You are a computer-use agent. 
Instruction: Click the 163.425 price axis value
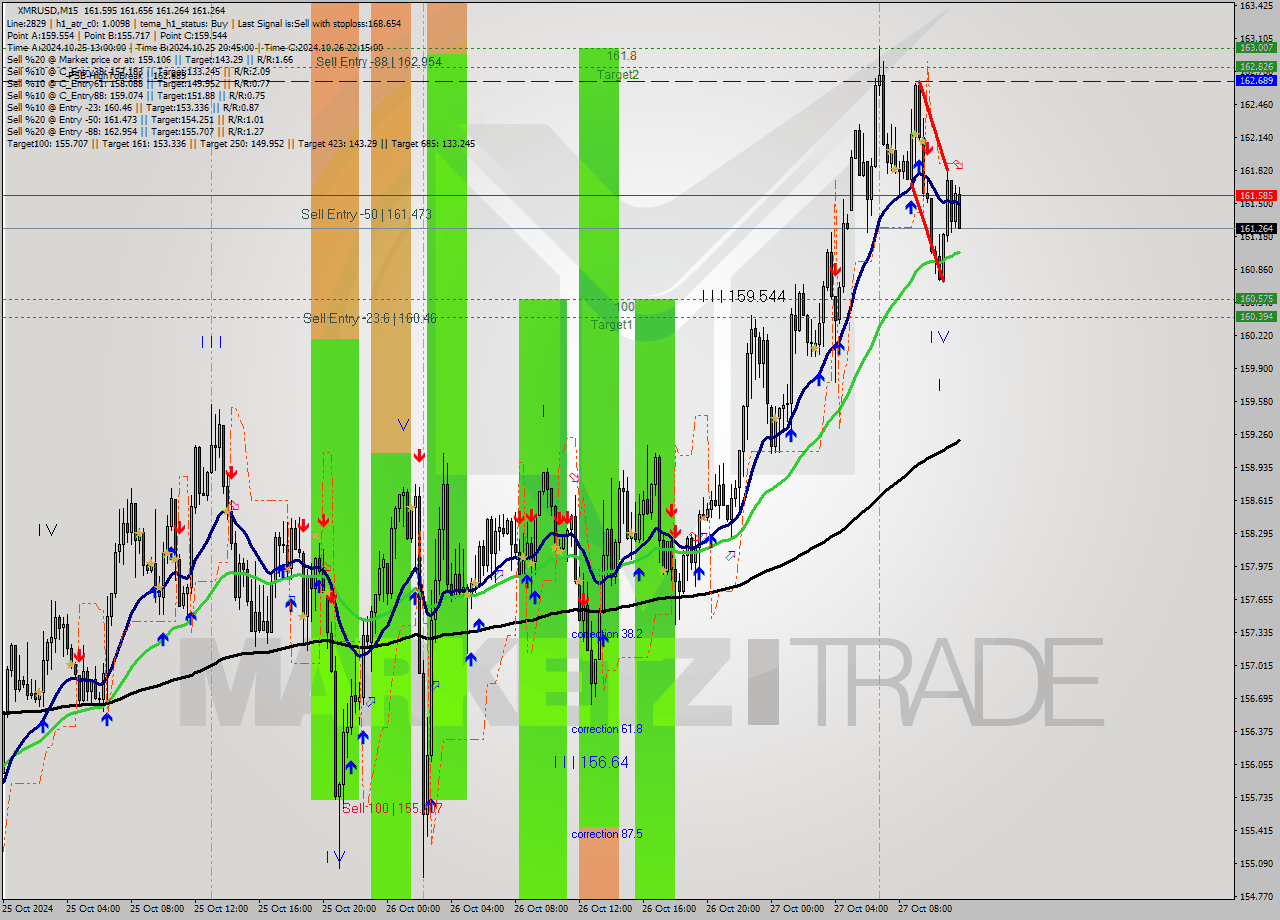[1255, 6]
